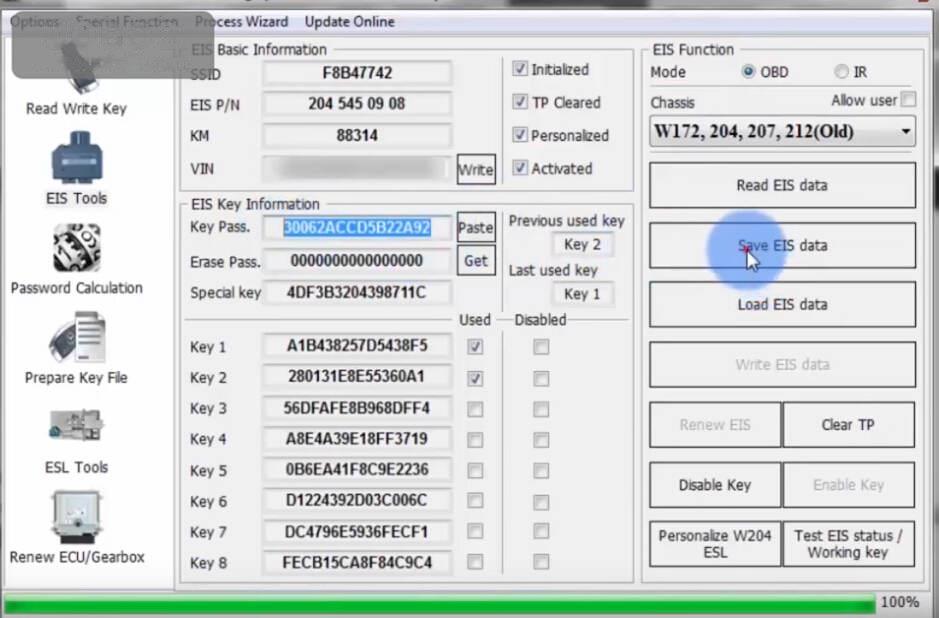This screenshot has height=618, width=939.
Task: Open the Update Online menu
Action: [350, 22]
